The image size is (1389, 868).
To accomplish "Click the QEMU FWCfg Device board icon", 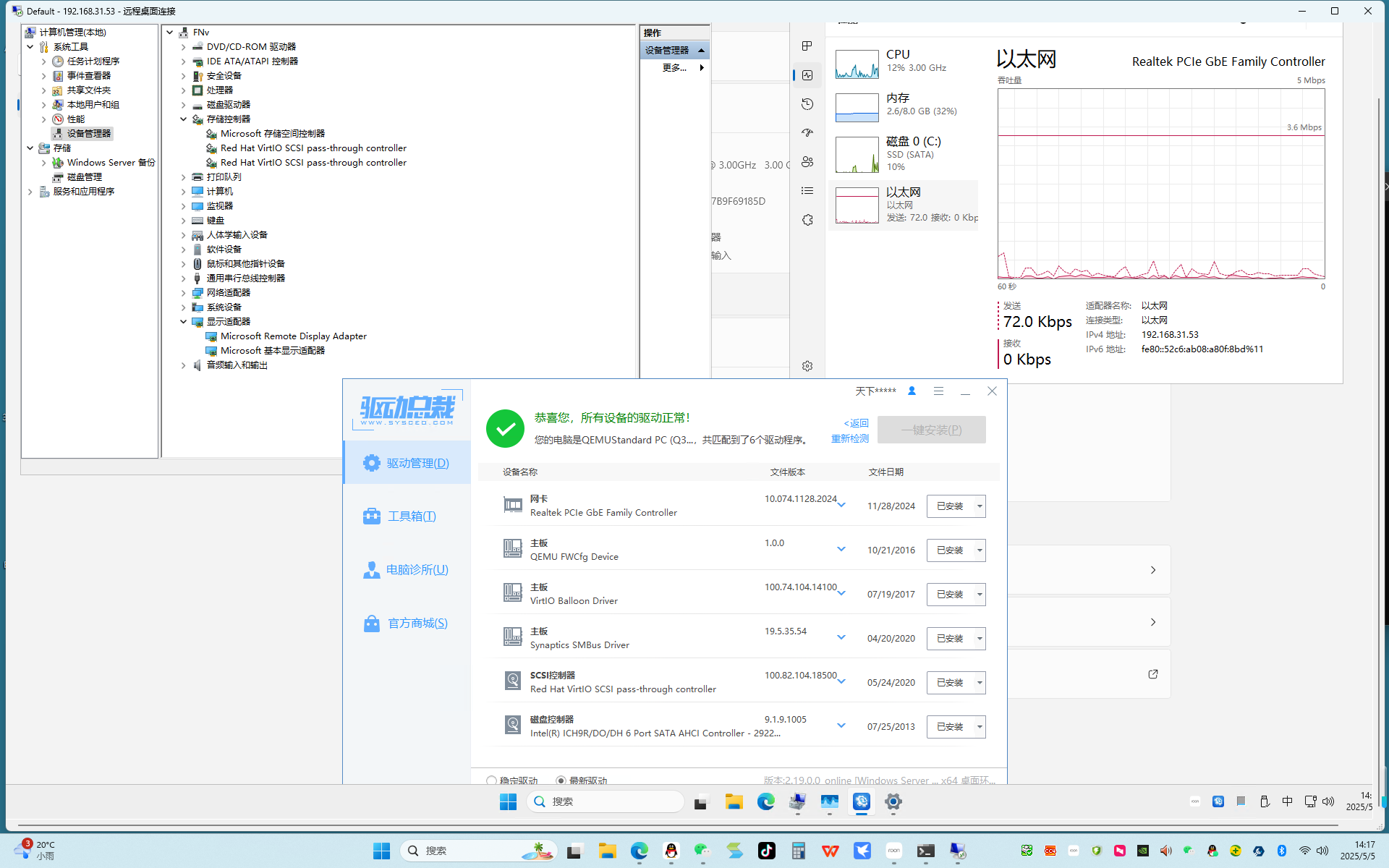I will point(513,548).
